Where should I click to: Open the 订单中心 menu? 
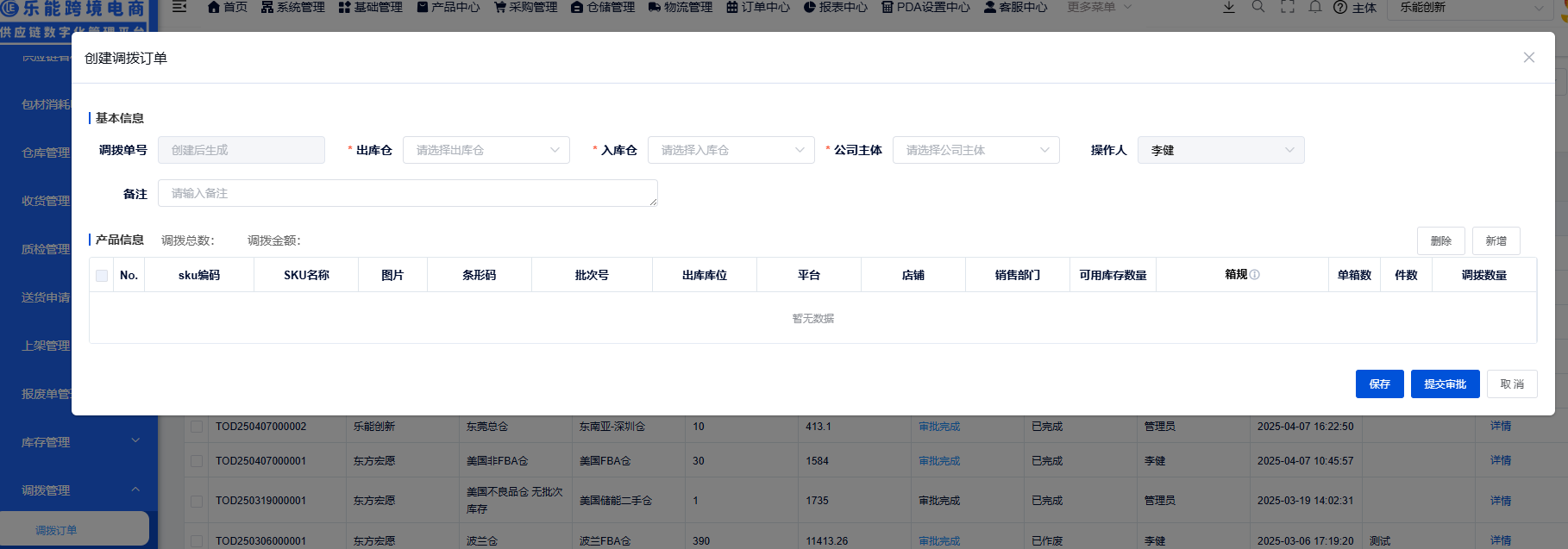click(x=758, y=7)
